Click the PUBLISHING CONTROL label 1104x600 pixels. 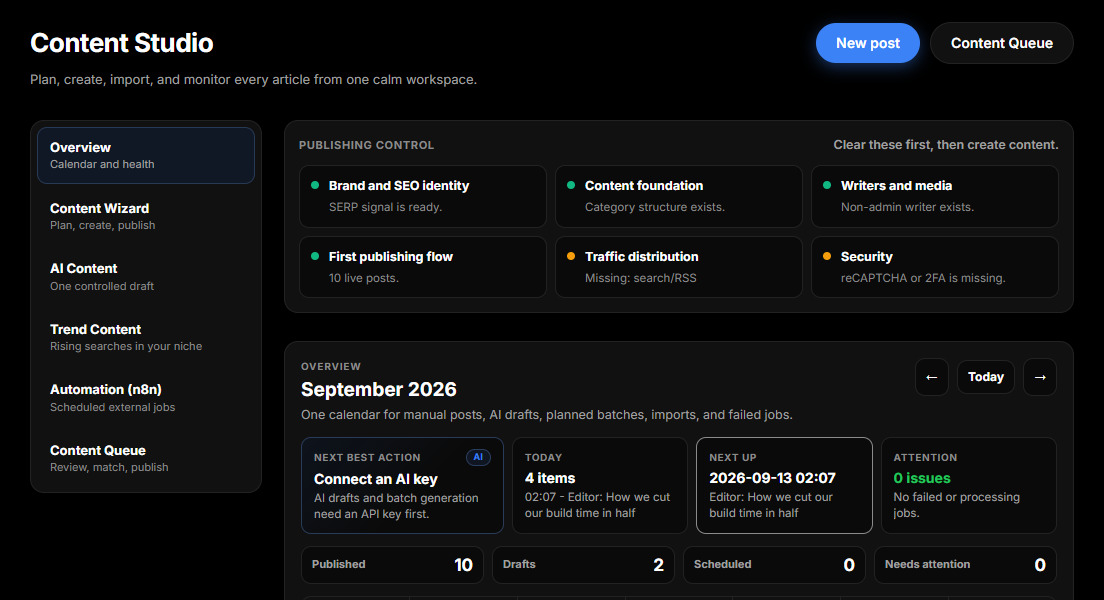point(366,145)
